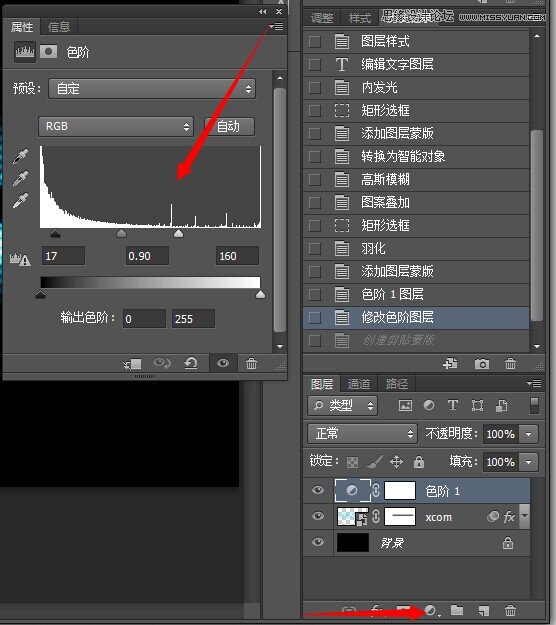
Task: Open the Properties panel flyout menu
Action: pos(276,27)
